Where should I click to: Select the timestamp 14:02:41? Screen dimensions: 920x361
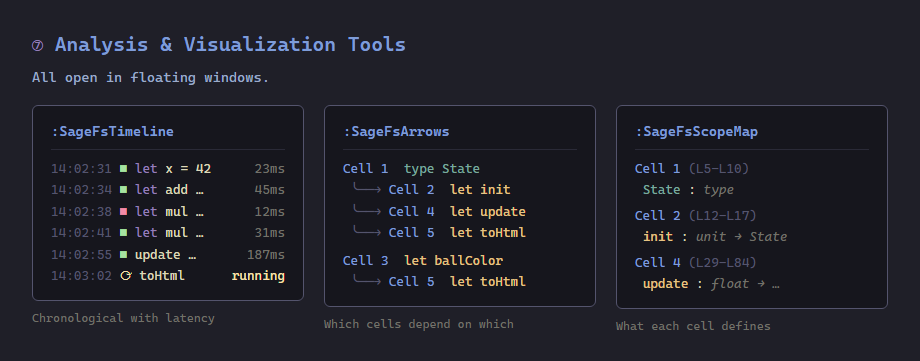point(81,233)
